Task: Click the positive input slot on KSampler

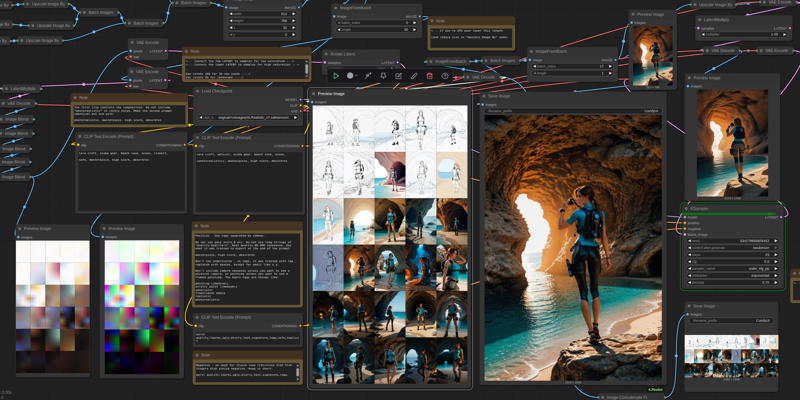Action: click(x=684, y=223)
